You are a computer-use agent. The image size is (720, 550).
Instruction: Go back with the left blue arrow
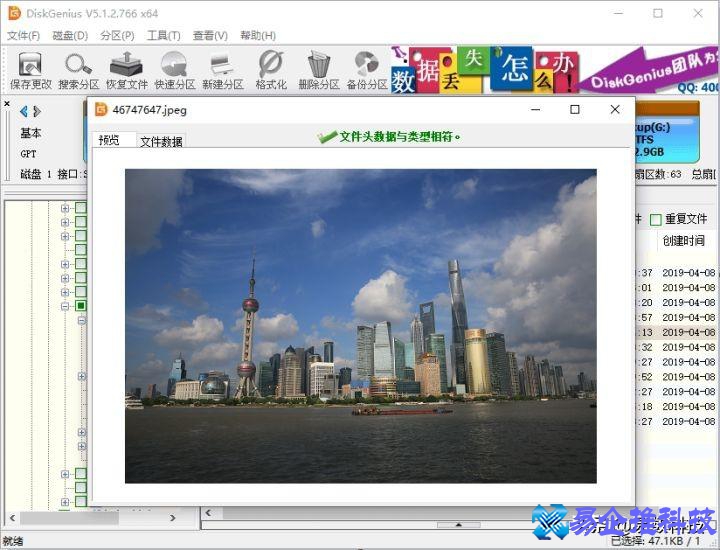24,111
